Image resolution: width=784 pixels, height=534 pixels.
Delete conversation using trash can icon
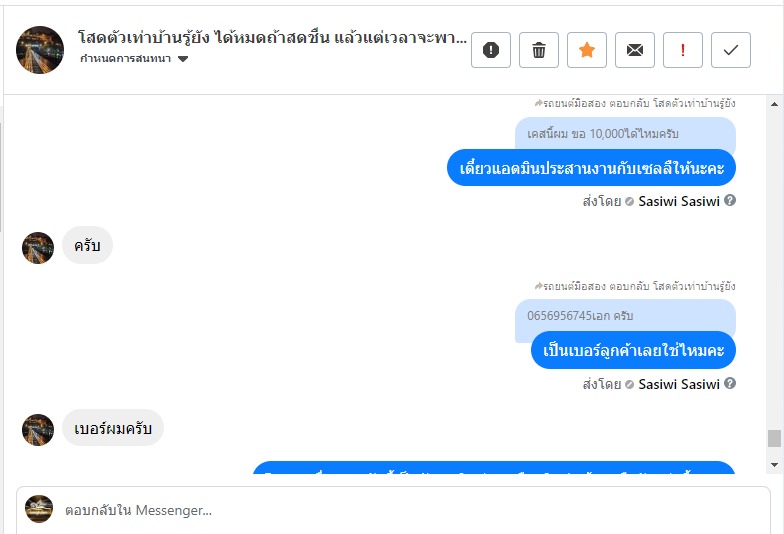[x=538, y=50]
